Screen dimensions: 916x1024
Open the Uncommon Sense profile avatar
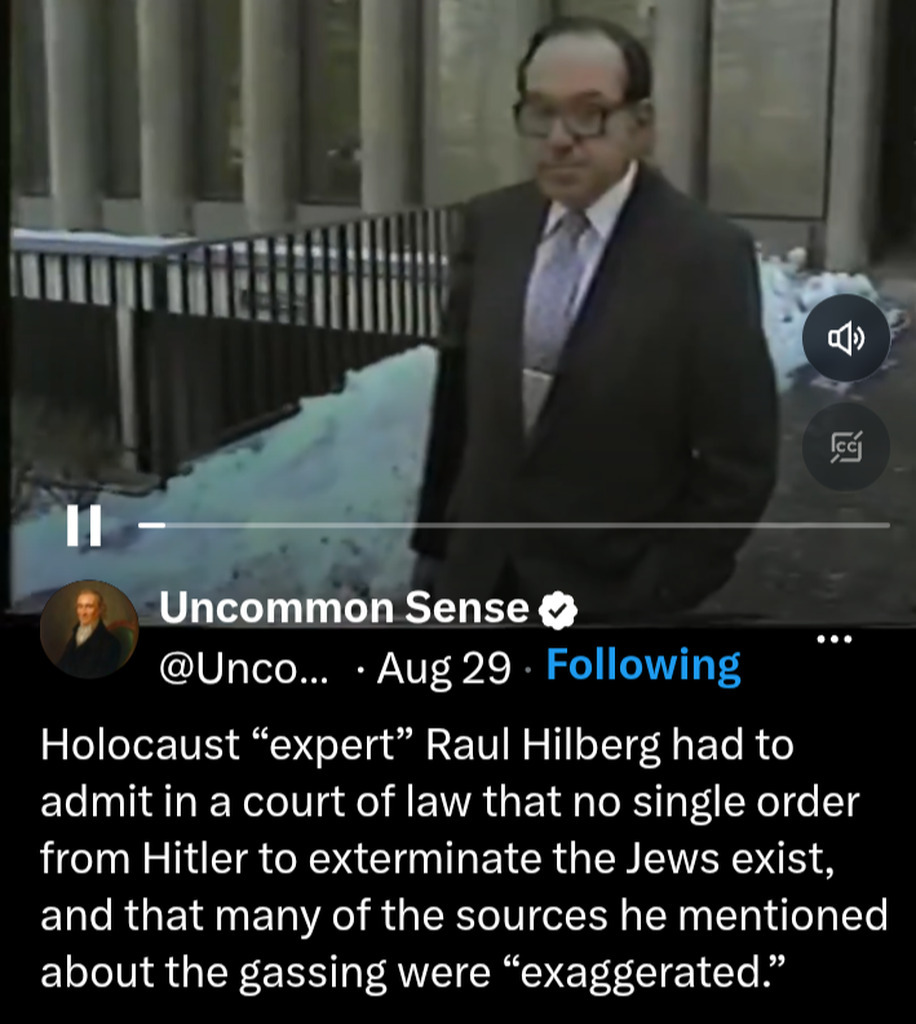point(89,629)
